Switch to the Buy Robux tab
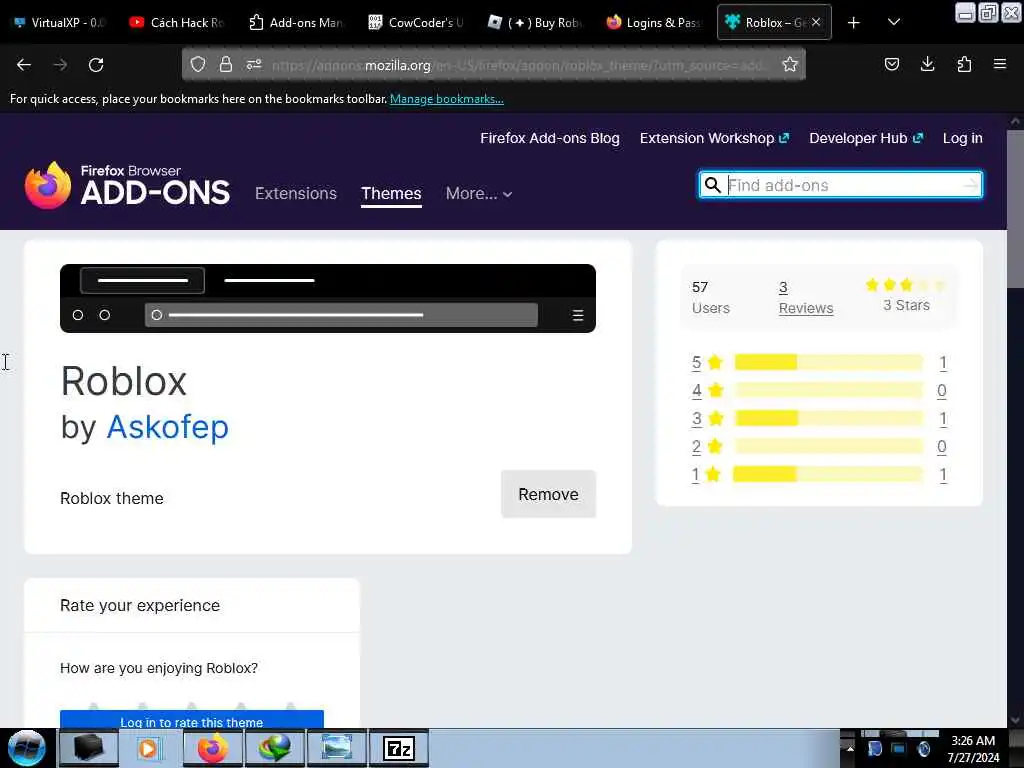The width and height of the screenshot is (1024, 768). [534, 23]
